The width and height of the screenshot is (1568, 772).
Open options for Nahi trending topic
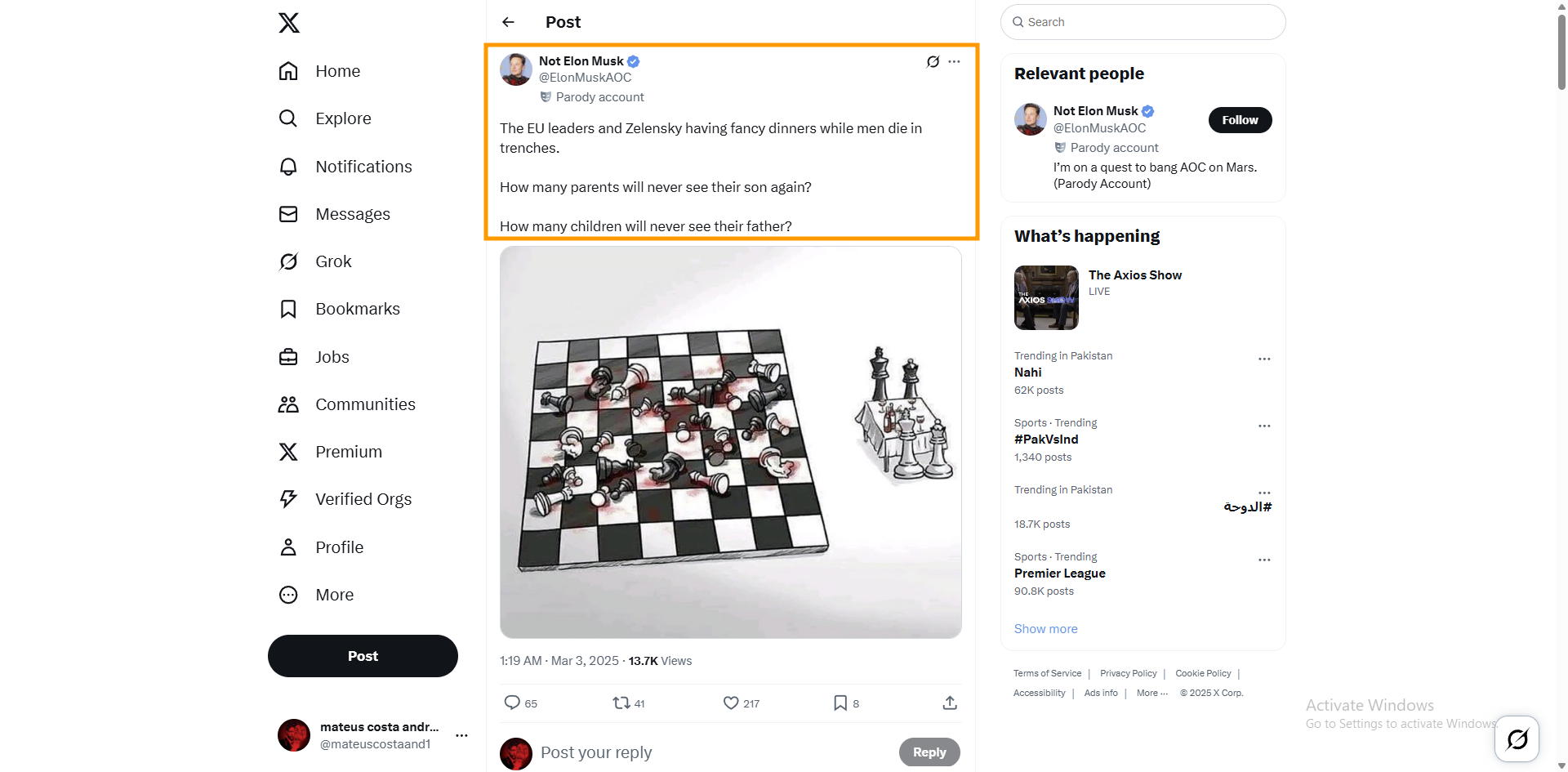tap(1264, 359)
